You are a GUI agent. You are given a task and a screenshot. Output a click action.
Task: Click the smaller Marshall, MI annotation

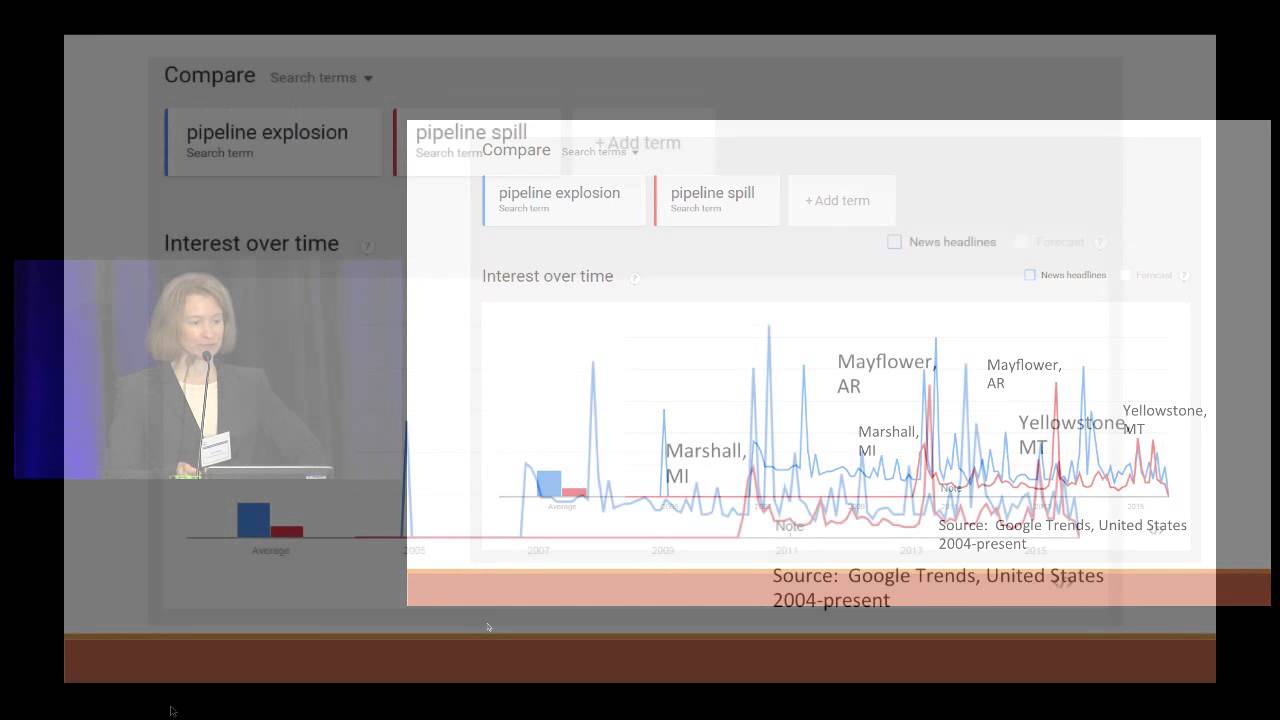pyautogui.click(x=888, y=441)
